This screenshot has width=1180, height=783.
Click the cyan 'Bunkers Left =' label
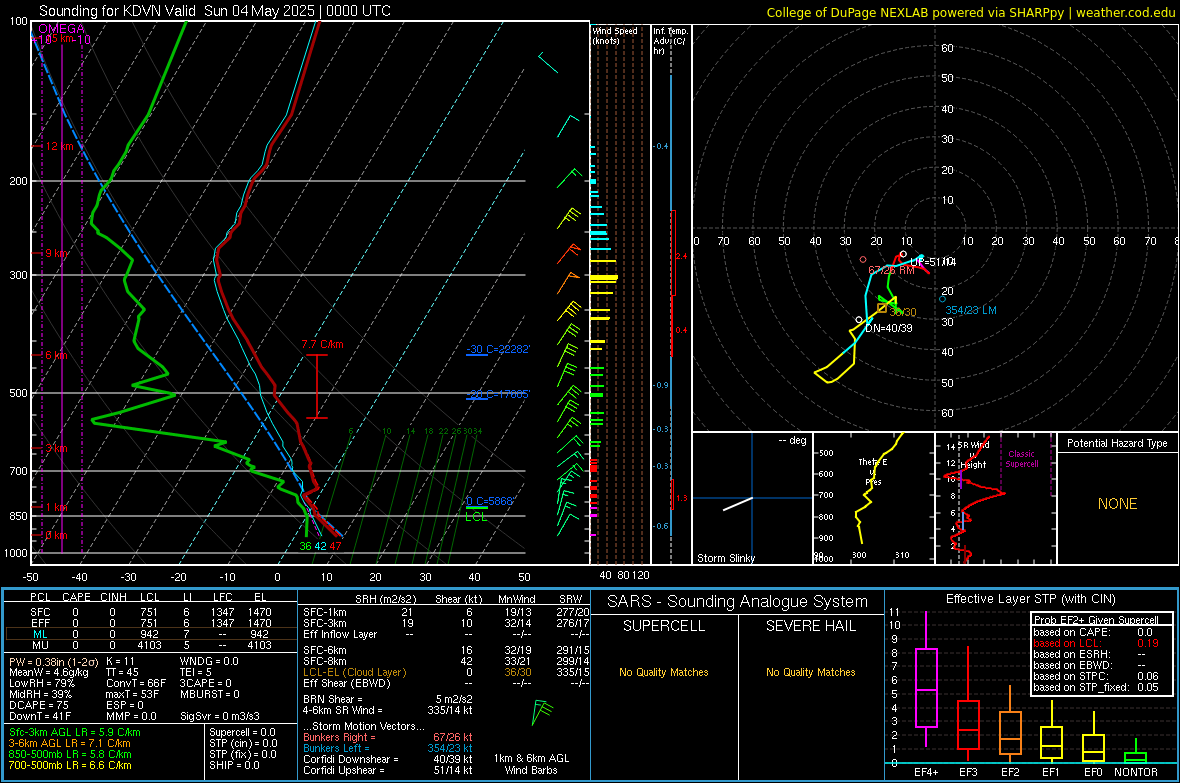(336, 748)
